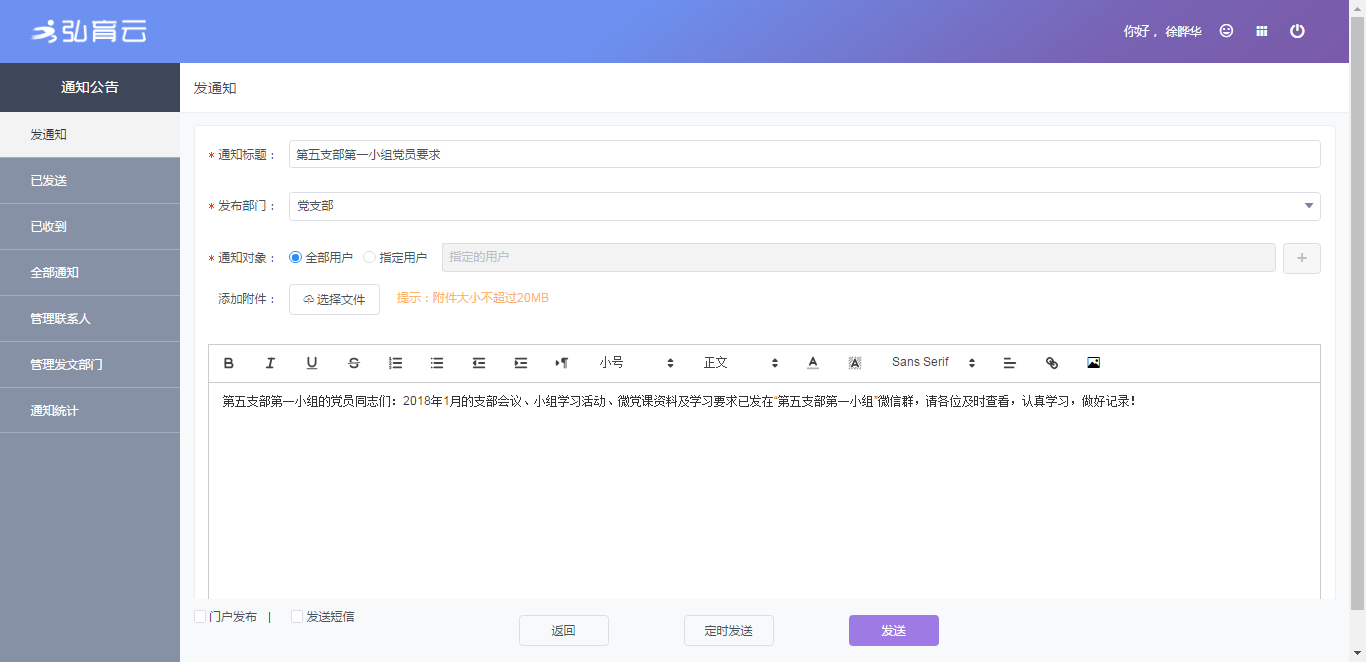Open the 小号 font size dropdown
Viewport: 1366px width, 662px height.
click(636, 363)
